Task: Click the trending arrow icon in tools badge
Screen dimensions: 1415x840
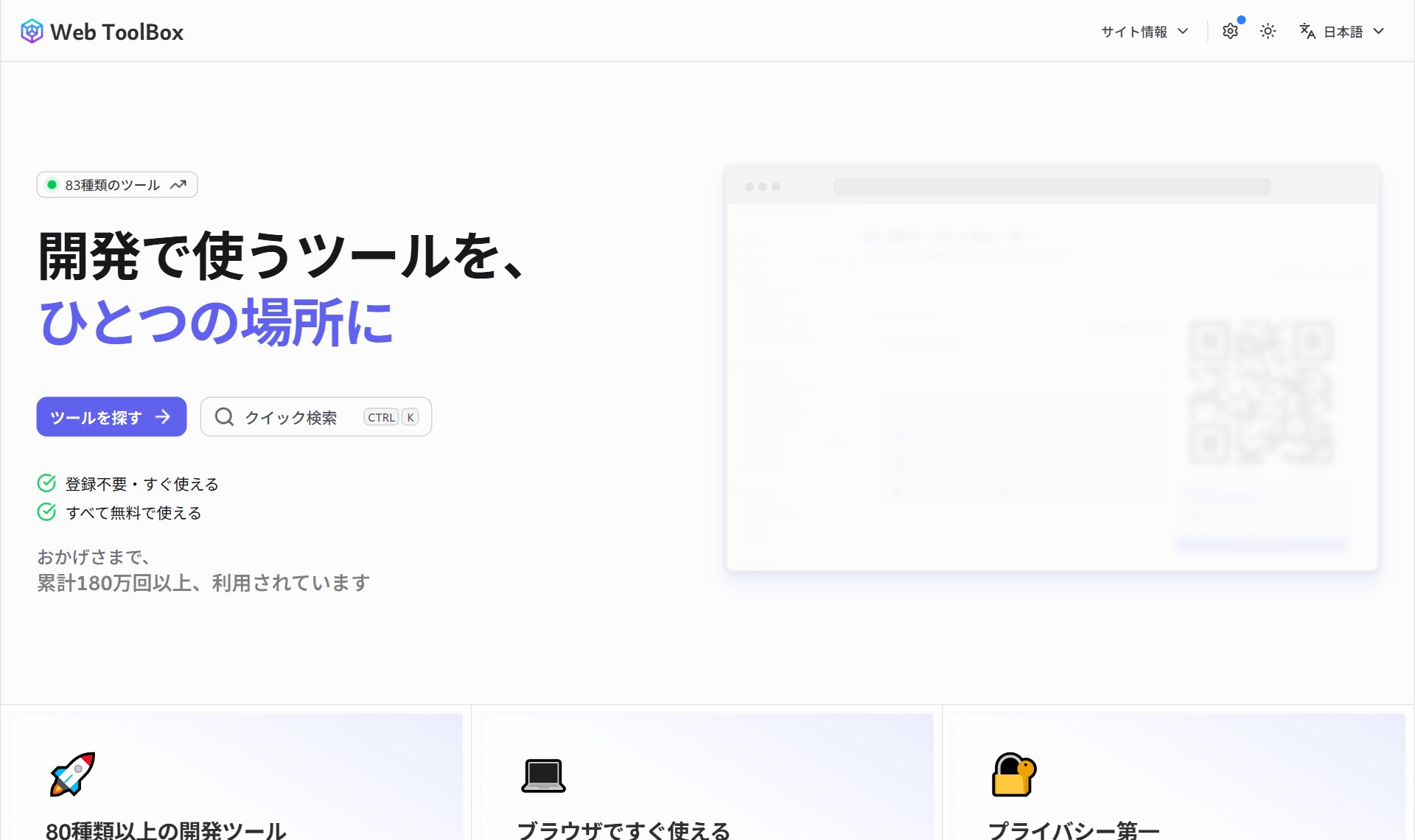Action: [x=178, y=185]
